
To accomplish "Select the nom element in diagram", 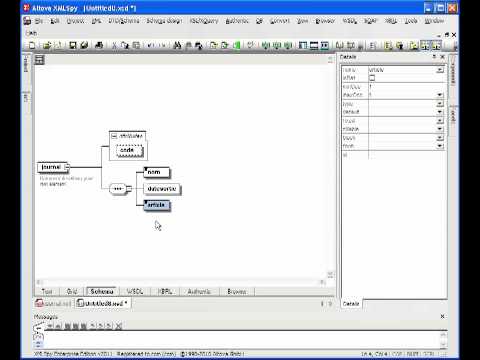I will pos(156,172).
